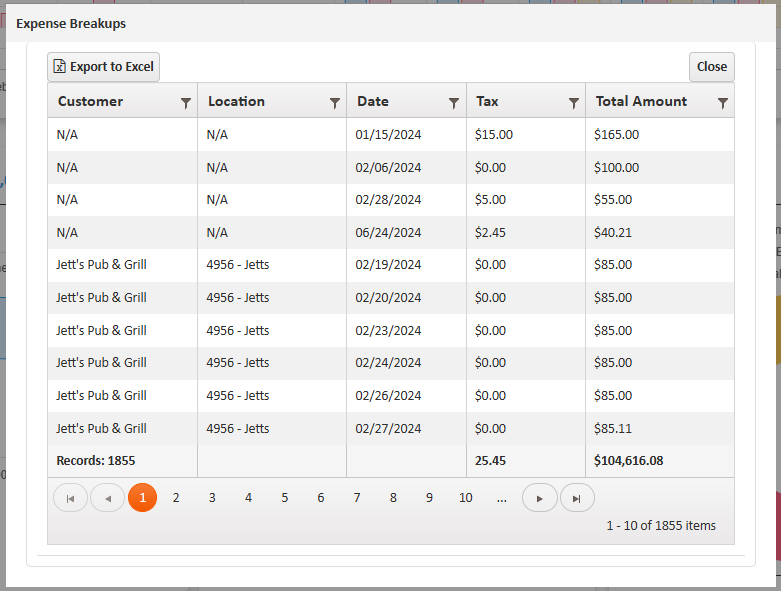This screenshot has height=591, width=781.
Task: Sort by the Date column header
Action: (x=373, y=101)
